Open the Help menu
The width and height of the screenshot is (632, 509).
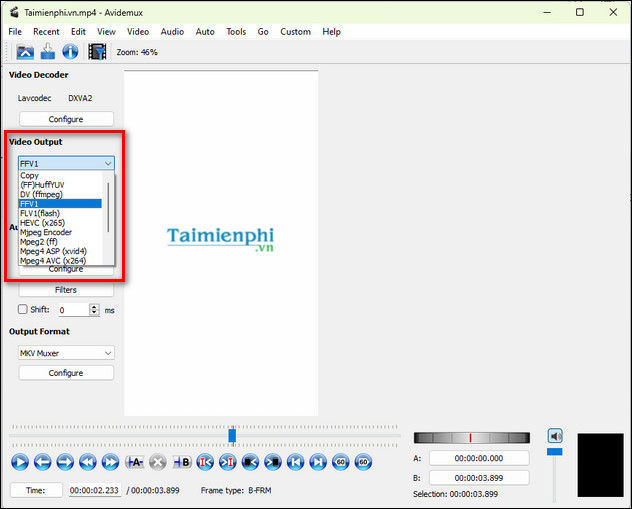(331, 31)
